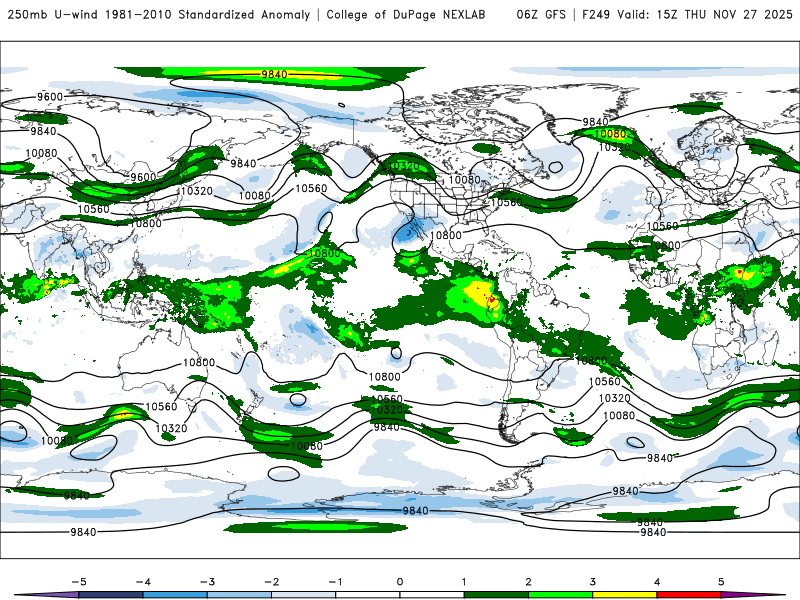
Task: Click the '-3' colorbar tick label
Action: click(x=207, y=582)
